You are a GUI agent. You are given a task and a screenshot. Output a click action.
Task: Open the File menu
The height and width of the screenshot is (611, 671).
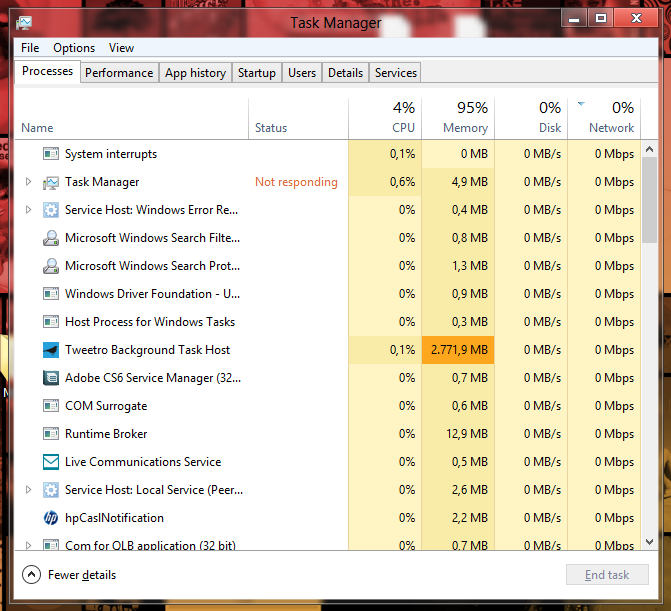(30, 48)
